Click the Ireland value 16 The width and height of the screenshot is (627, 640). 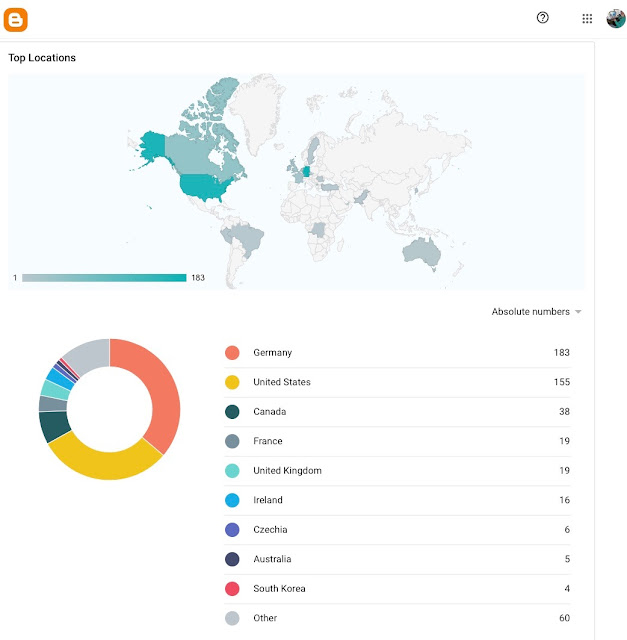tap(565, 500)
